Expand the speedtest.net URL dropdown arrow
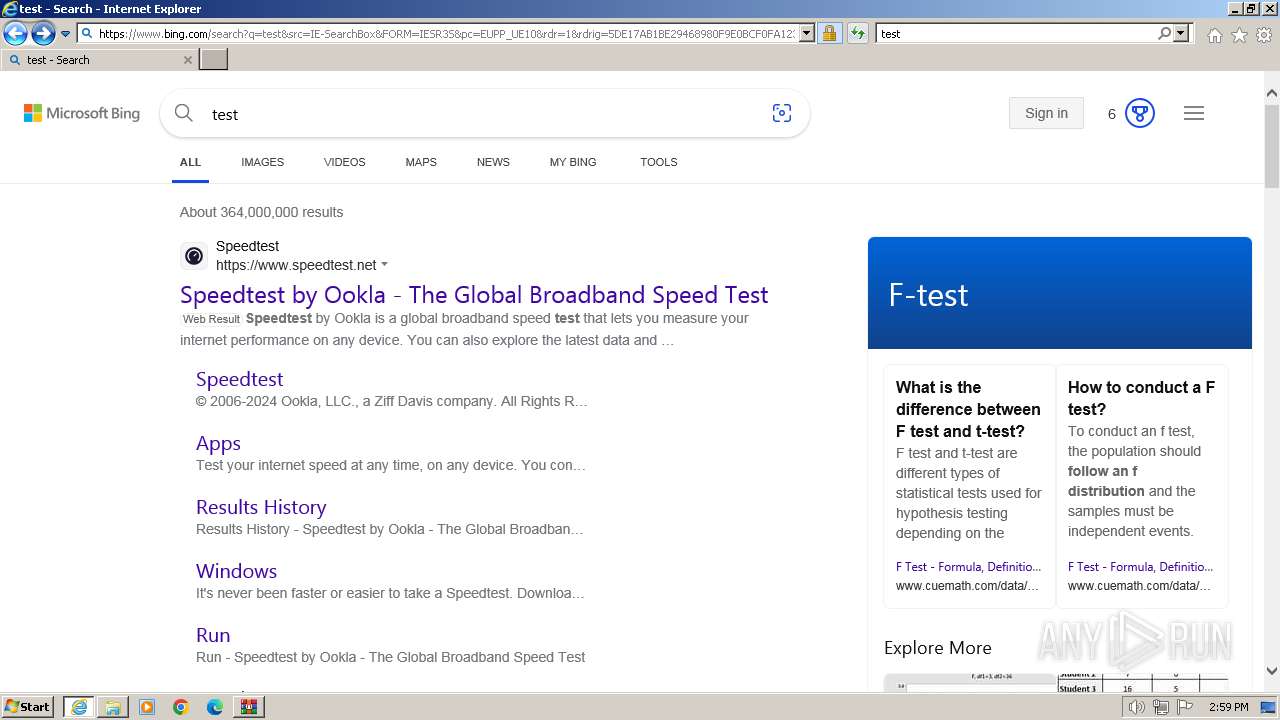 coord(384,265)
